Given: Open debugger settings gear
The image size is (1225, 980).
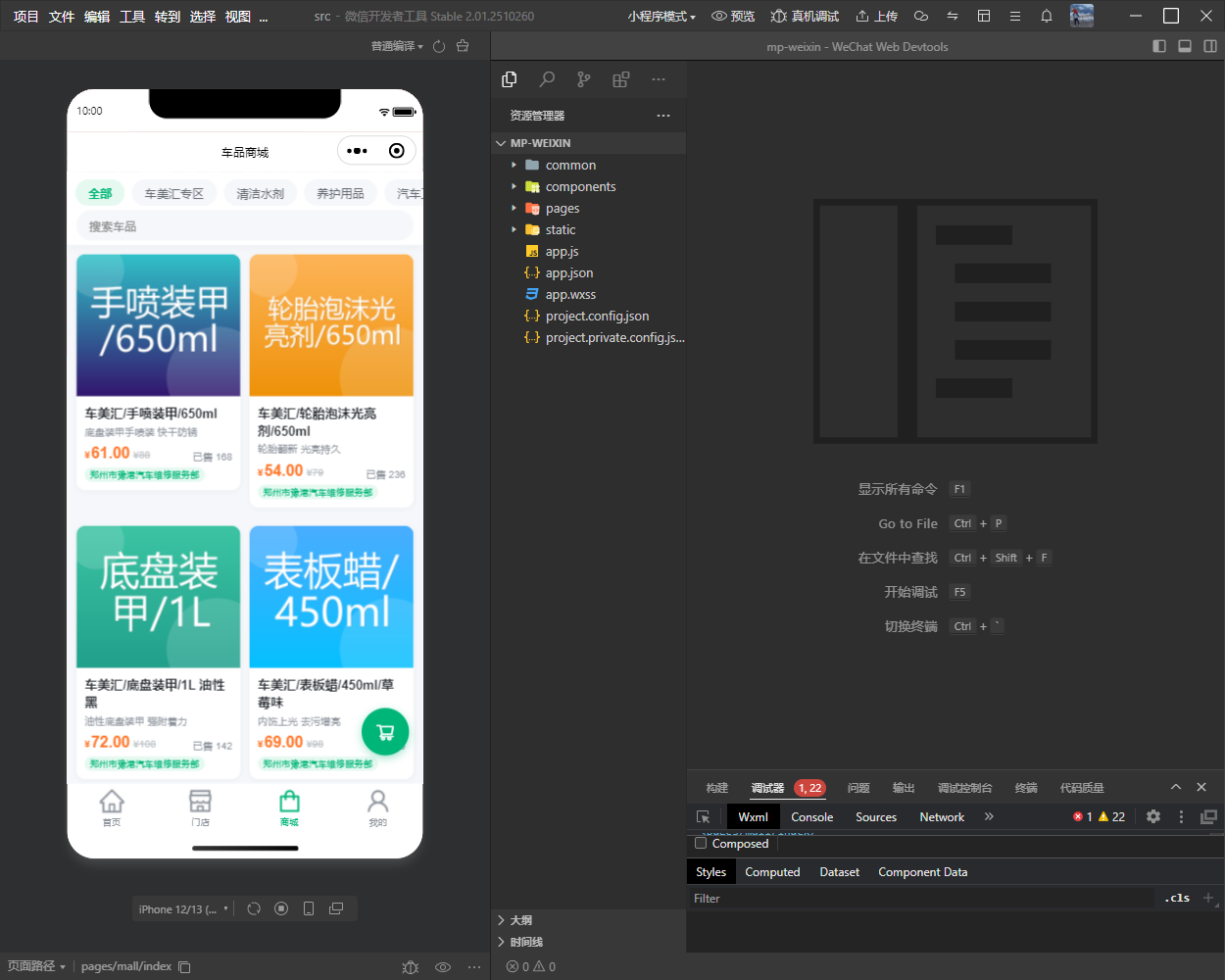Looking at the screenshot, I should tap(1153, 816).
